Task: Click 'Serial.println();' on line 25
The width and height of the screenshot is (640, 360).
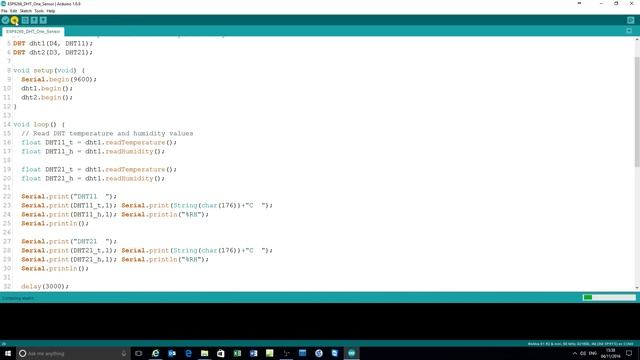Action: coord(55,223)
